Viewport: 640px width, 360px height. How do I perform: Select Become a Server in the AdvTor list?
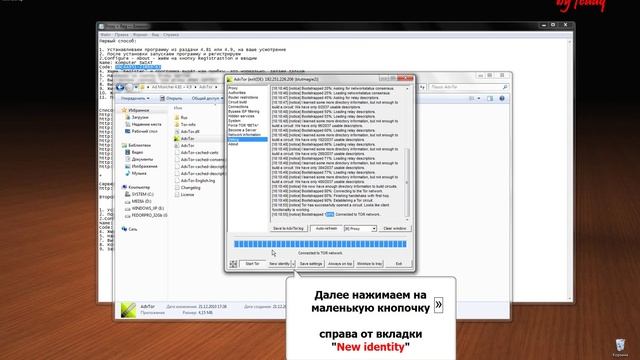(242, 130)
